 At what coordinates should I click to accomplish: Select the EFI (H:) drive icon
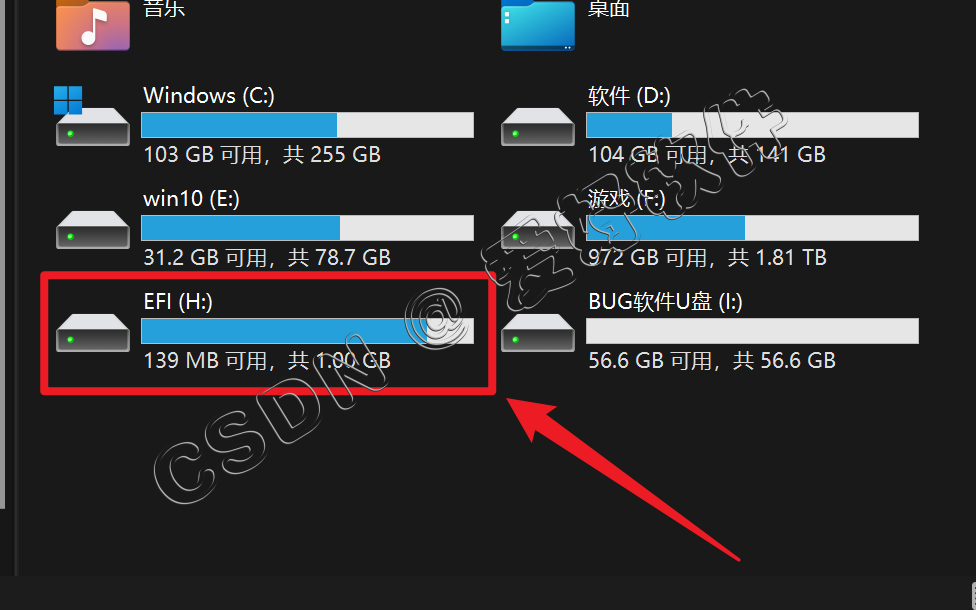[x=93, y=333]
